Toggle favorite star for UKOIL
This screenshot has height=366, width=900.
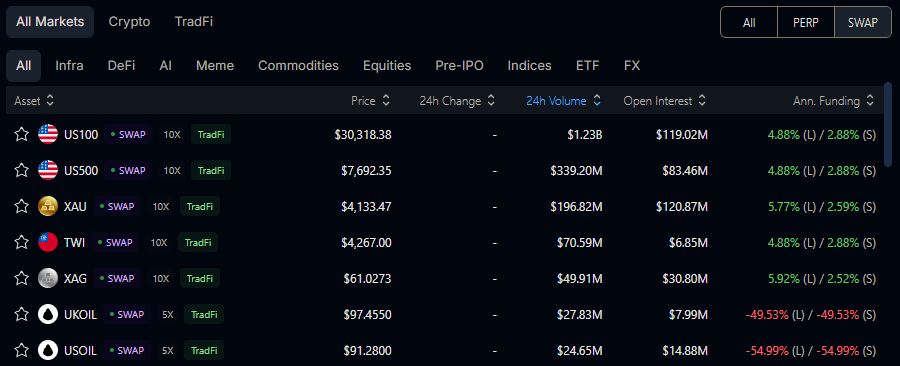21,314
